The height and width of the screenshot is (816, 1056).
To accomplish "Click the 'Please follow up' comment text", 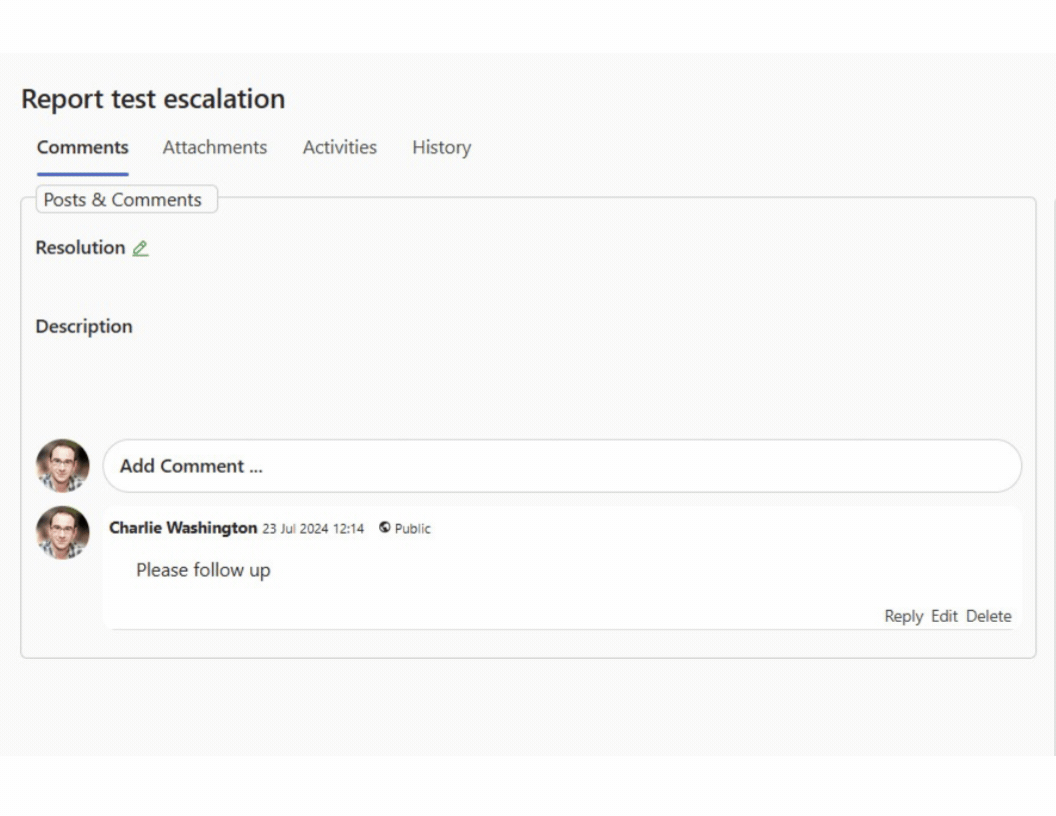I will [x=203, y=570].
